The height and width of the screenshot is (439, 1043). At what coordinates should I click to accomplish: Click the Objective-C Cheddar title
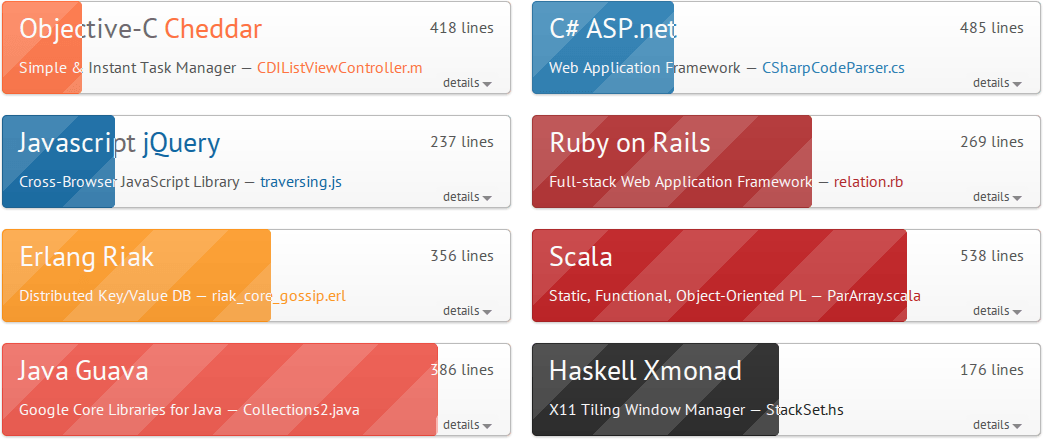click(140, 28)
